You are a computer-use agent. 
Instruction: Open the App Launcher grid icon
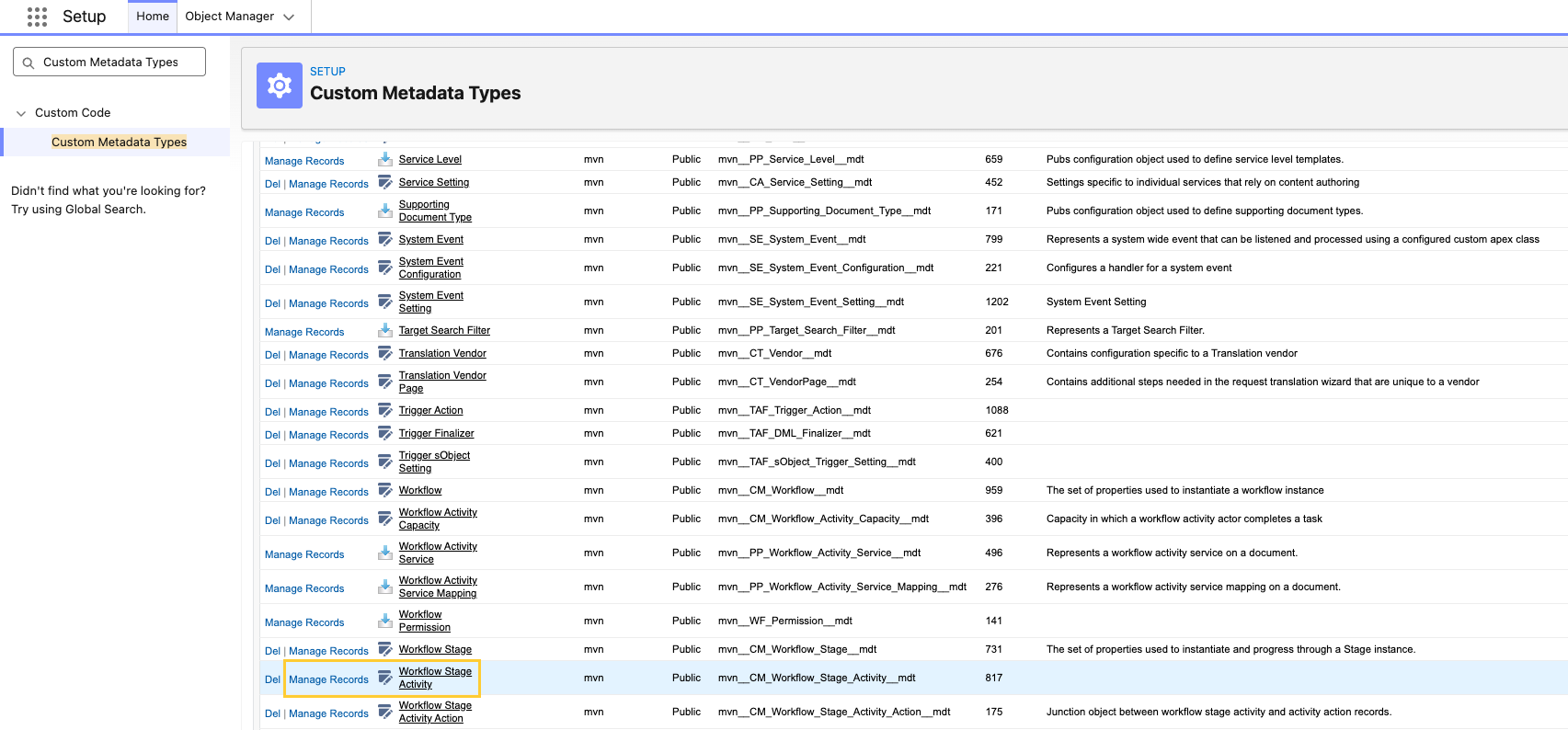[x=37, y=17]
